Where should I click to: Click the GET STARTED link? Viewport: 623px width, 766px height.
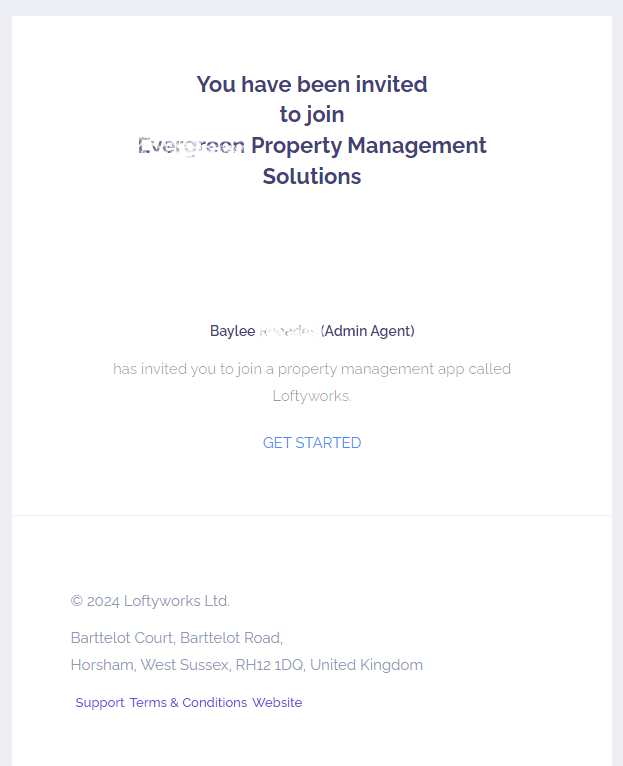tap(312, 443)
